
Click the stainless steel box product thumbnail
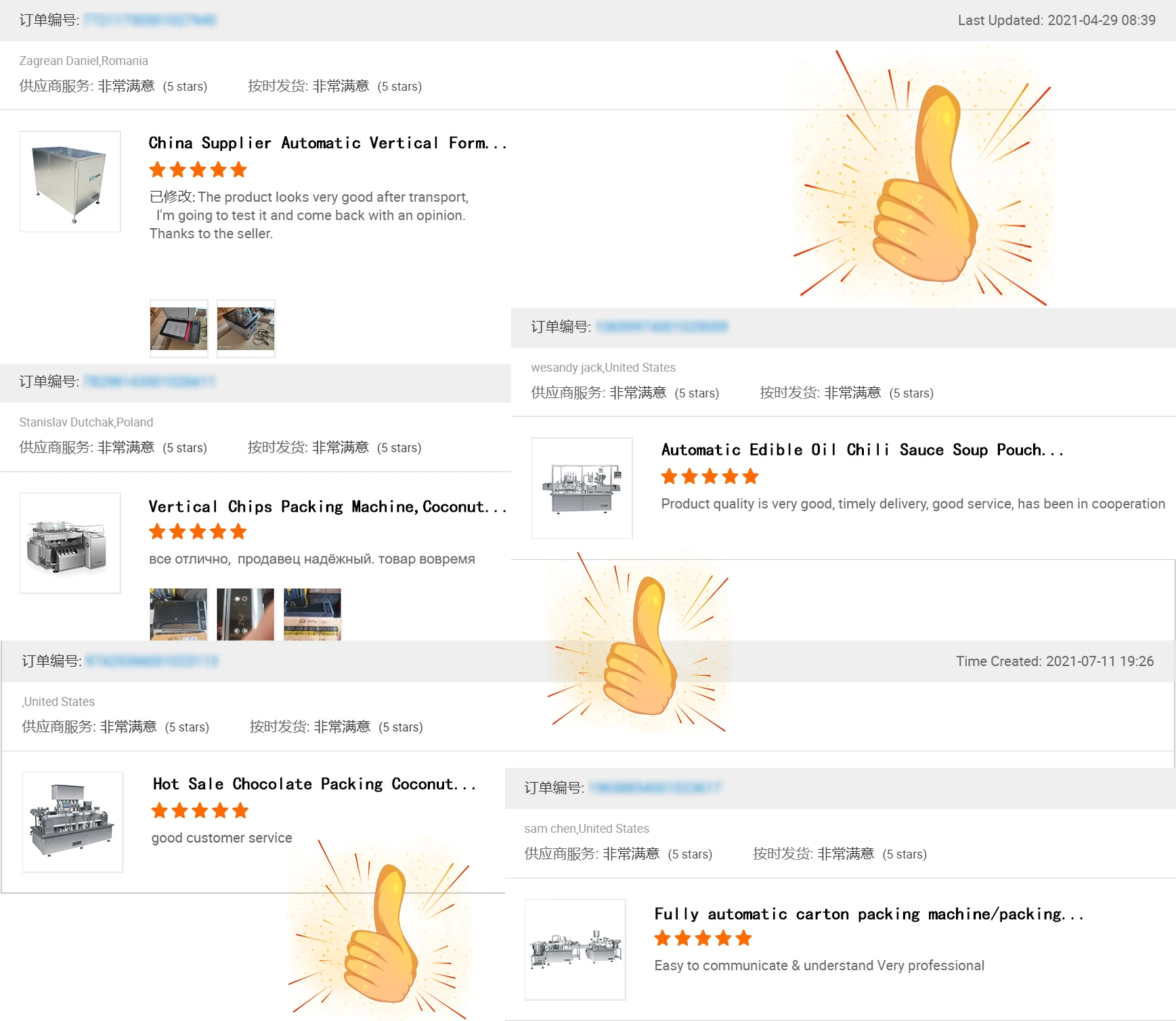70,181
